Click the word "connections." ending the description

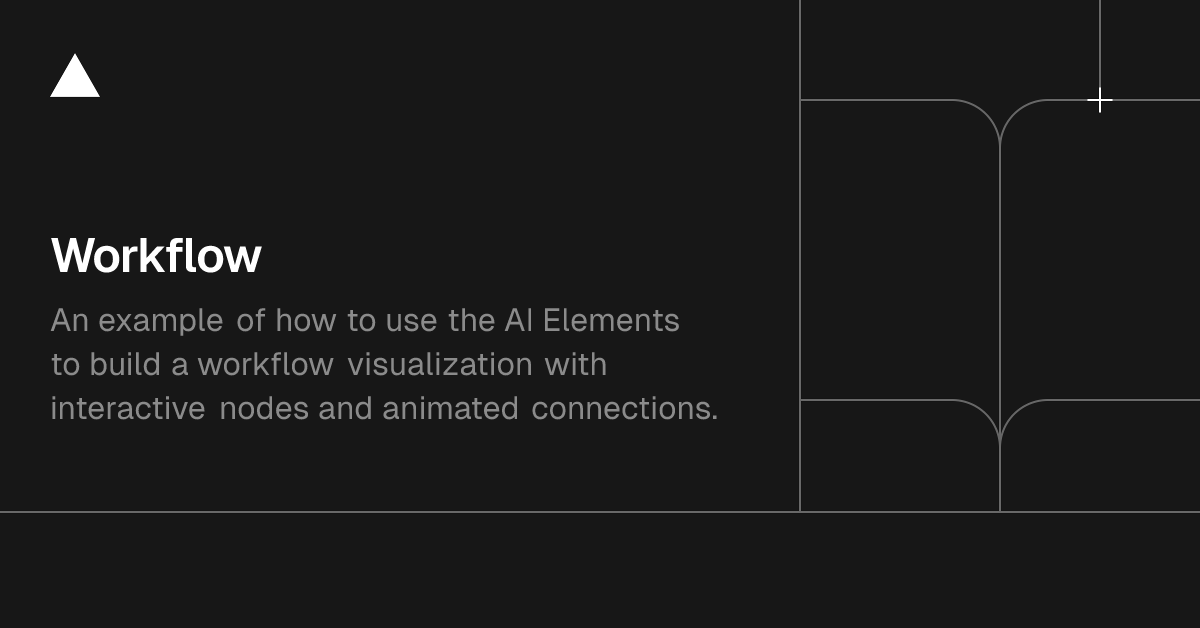tap(624, 409)
